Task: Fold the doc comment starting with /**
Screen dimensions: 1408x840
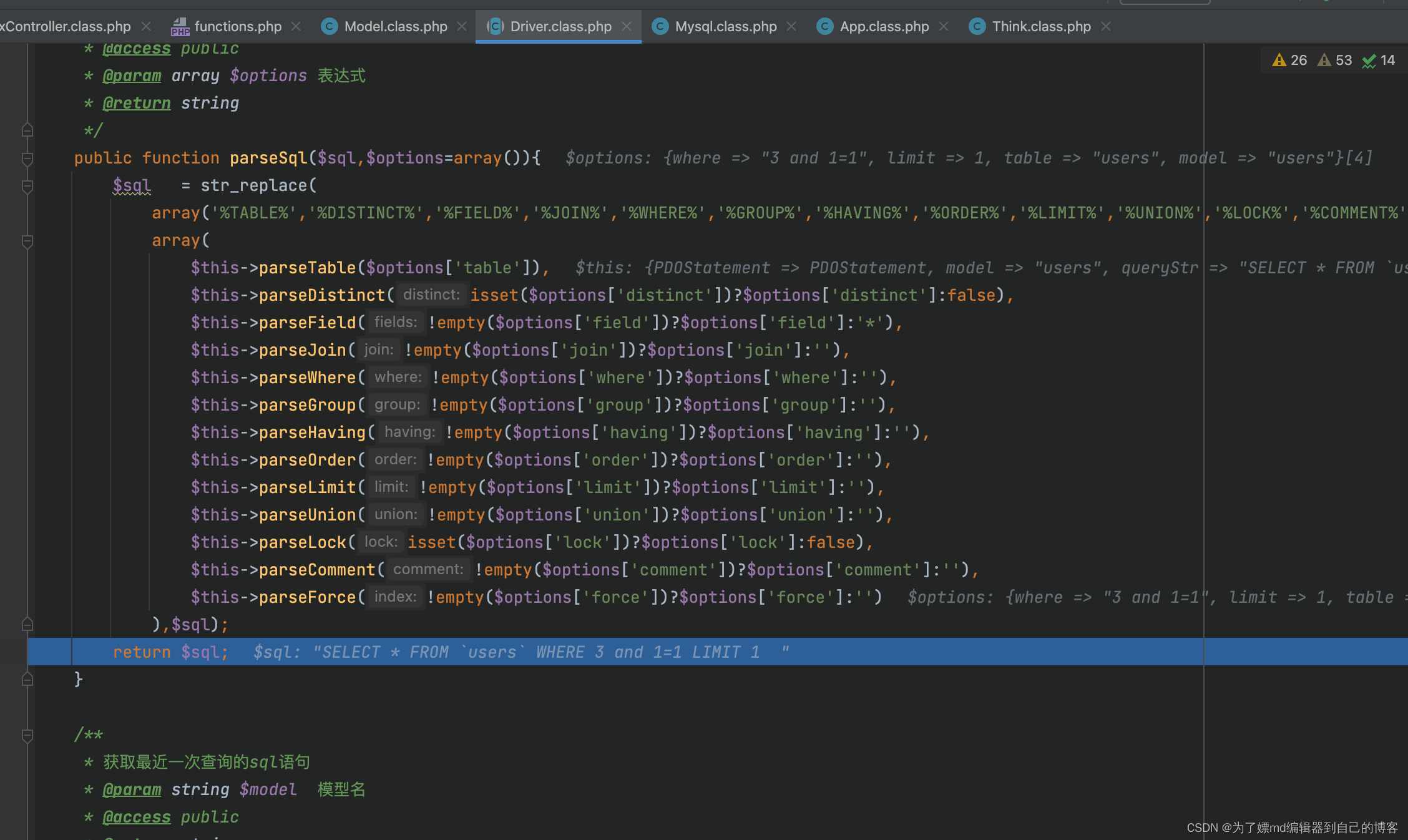Action: pos(27,735)
